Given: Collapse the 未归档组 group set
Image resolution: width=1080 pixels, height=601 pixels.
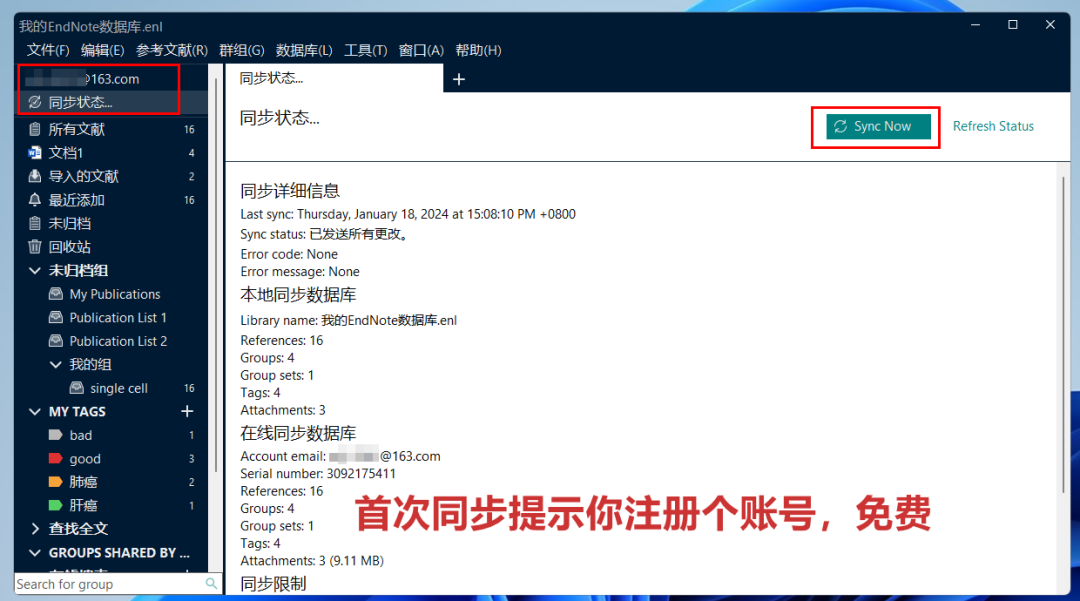Looking at the screenshot, I should pos(34,271).
